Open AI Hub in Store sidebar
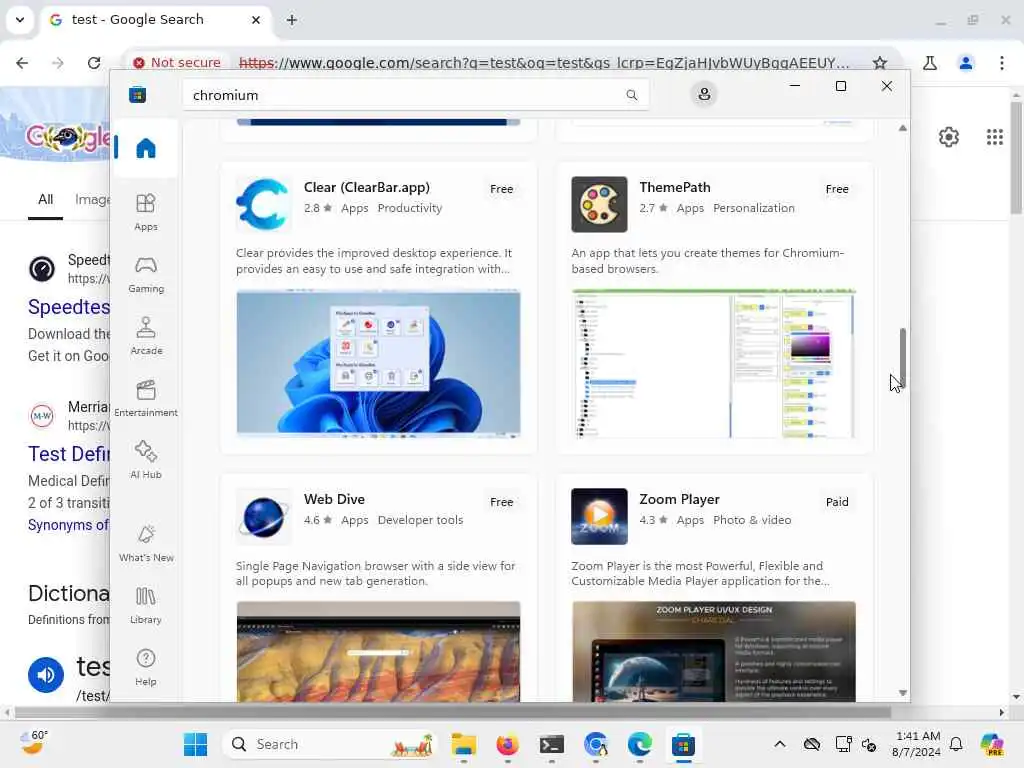Viewport: 1024px width, 768px height. click(x=146, y=460)
